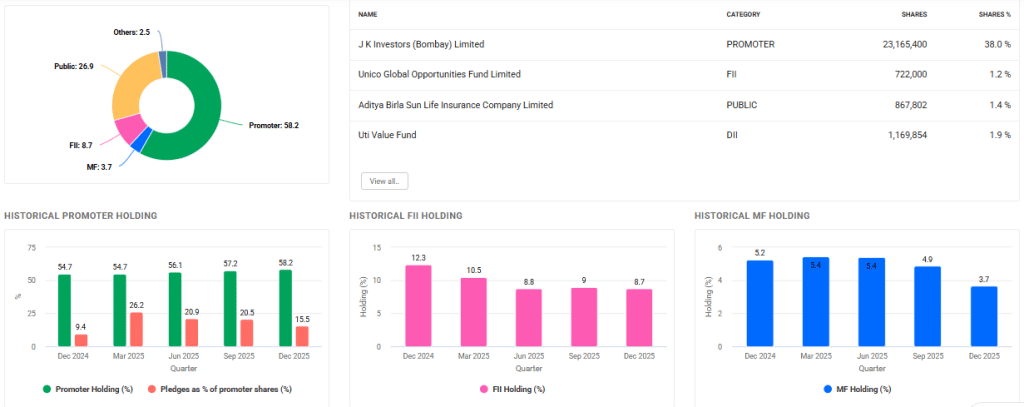This screenshot has width=1024, height=407.
Task: Sort table by CATEGORY column header
Action: [x=743, y=14]
